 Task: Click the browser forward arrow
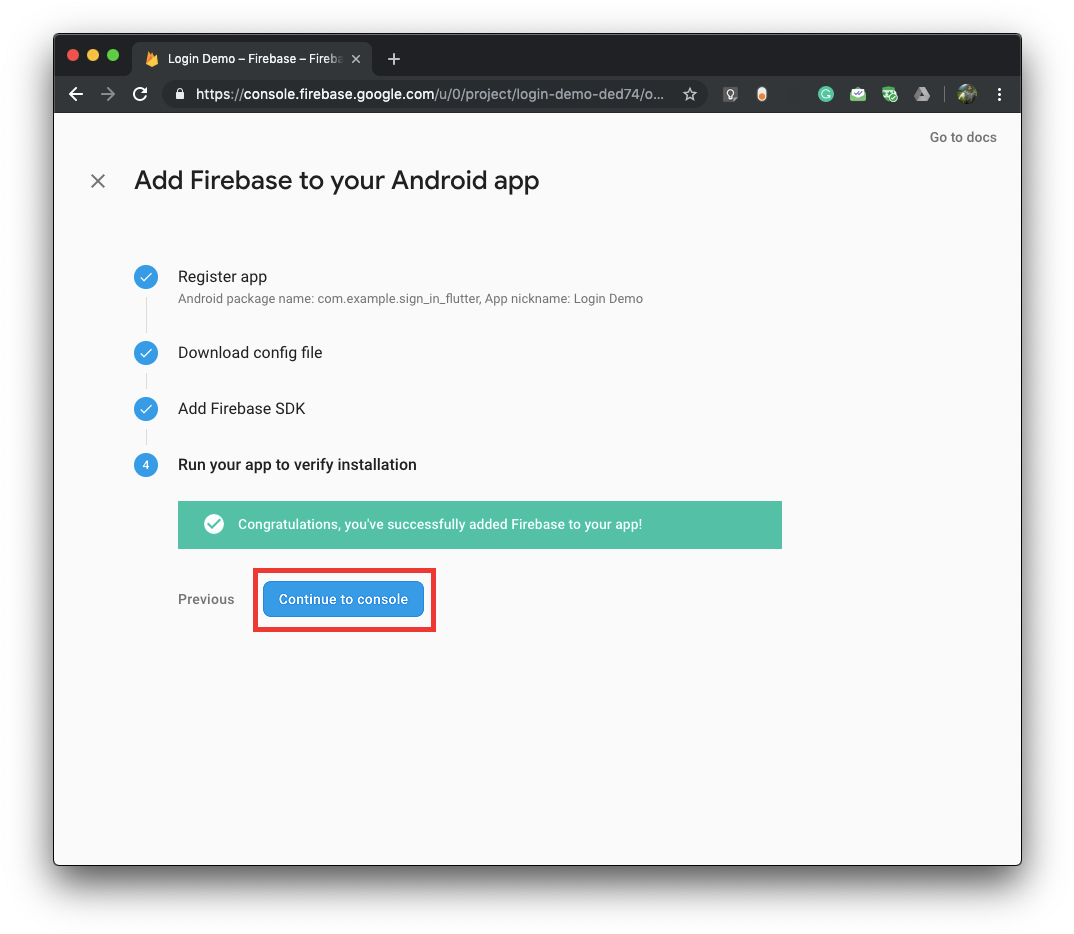108,94
